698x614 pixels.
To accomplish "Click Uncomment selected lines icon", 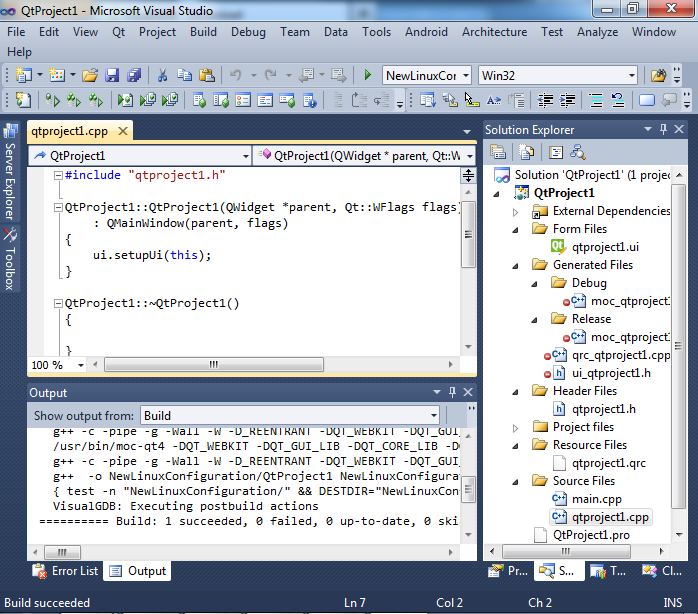I will point(618,100).
